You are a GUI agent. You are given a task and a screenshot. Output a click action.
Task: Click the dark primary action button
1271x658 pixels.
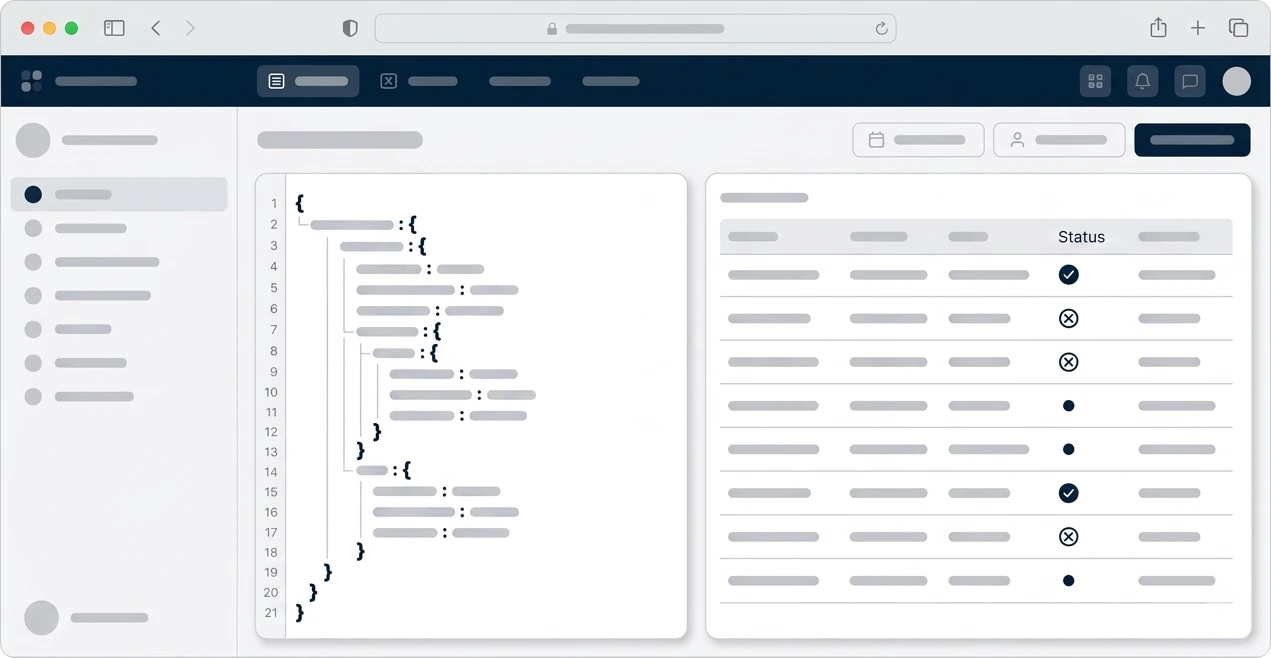point(1192,140)
